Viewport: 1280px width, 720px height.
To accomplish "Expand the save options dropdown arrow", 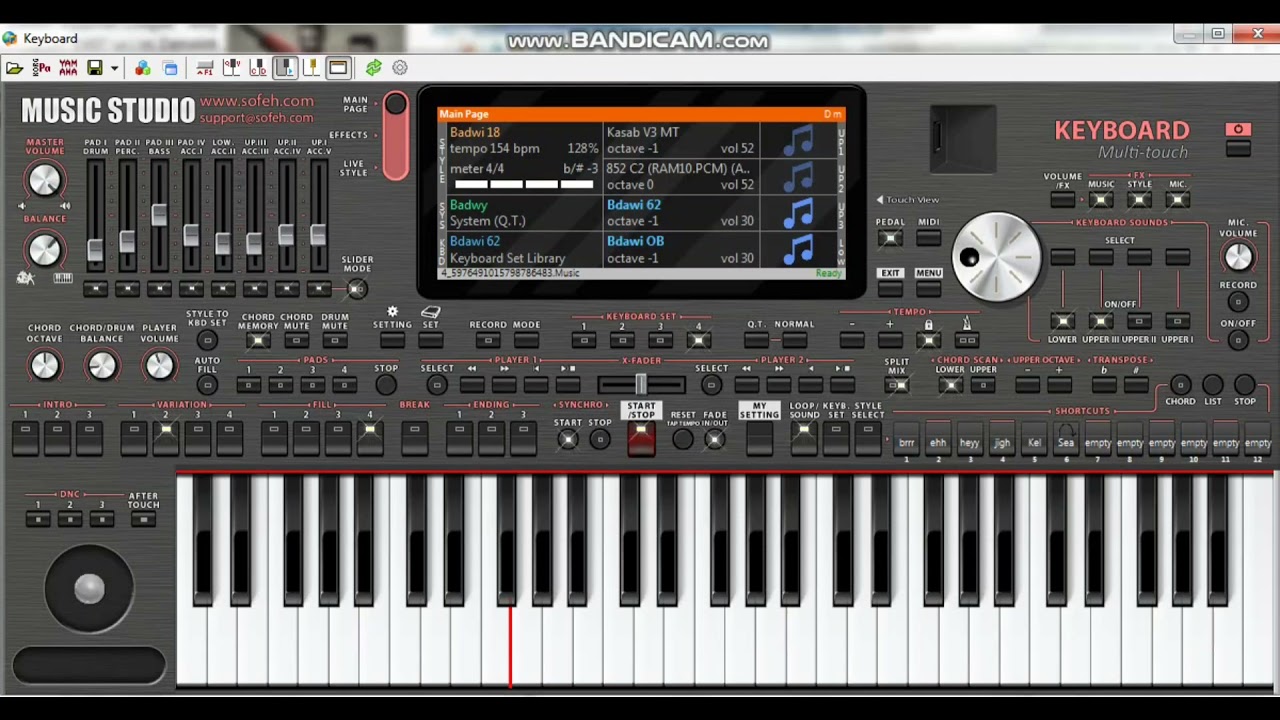I will 114,68.
